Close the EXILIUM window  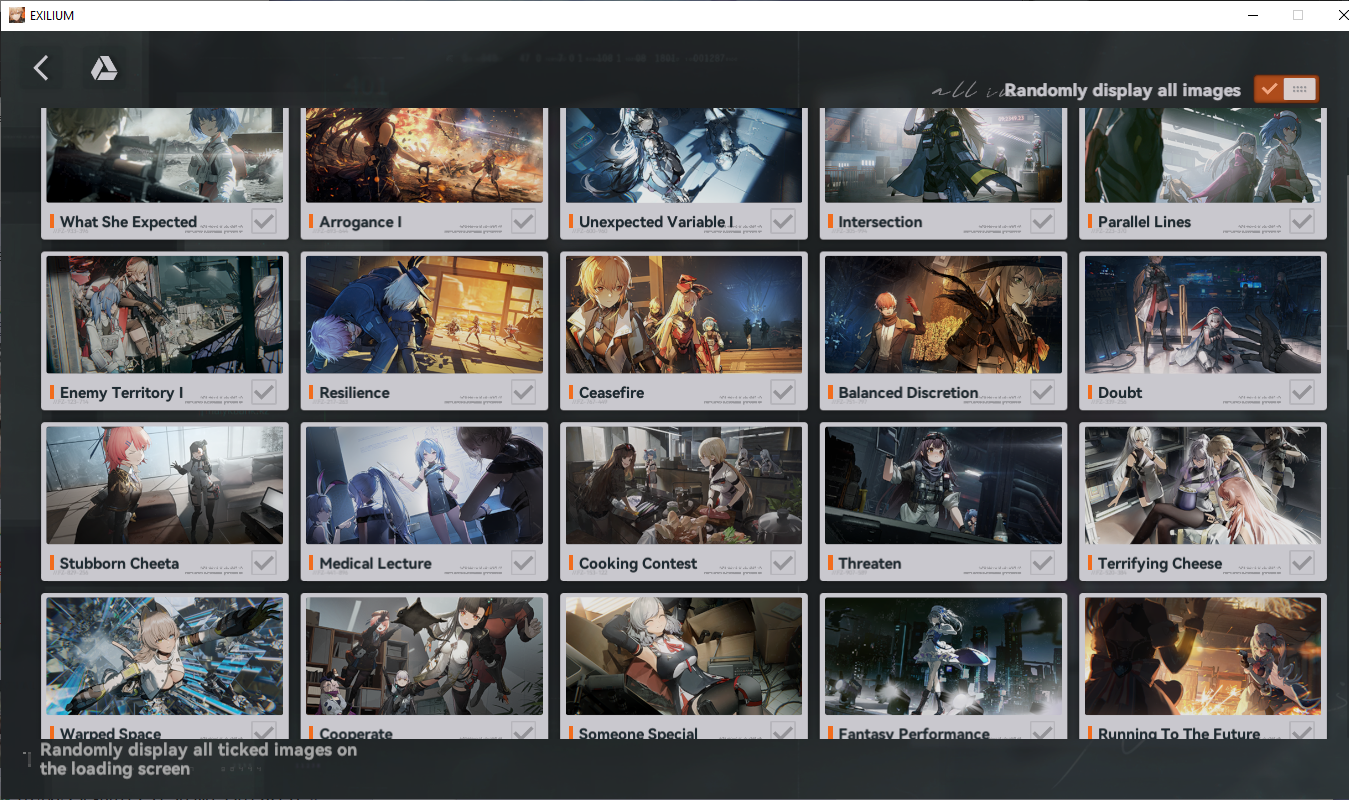point(1343,15)
